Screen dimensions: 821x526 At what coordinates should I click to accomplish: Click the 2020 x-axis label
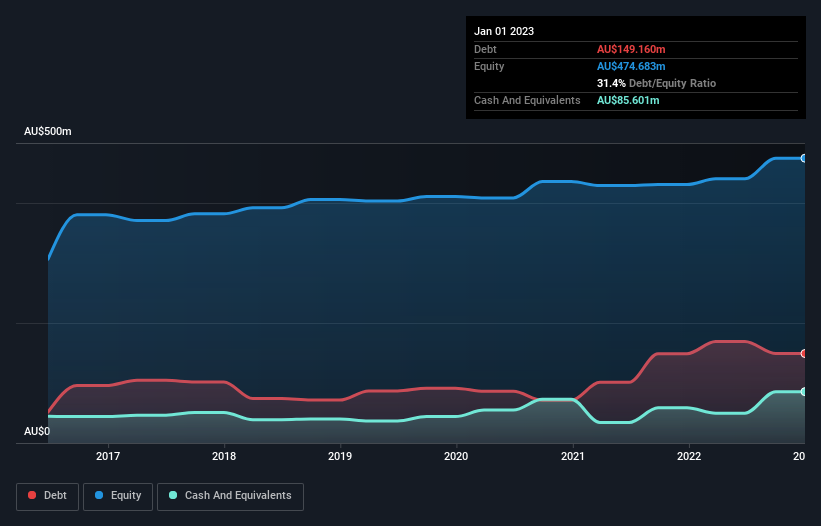coord(456,456)
